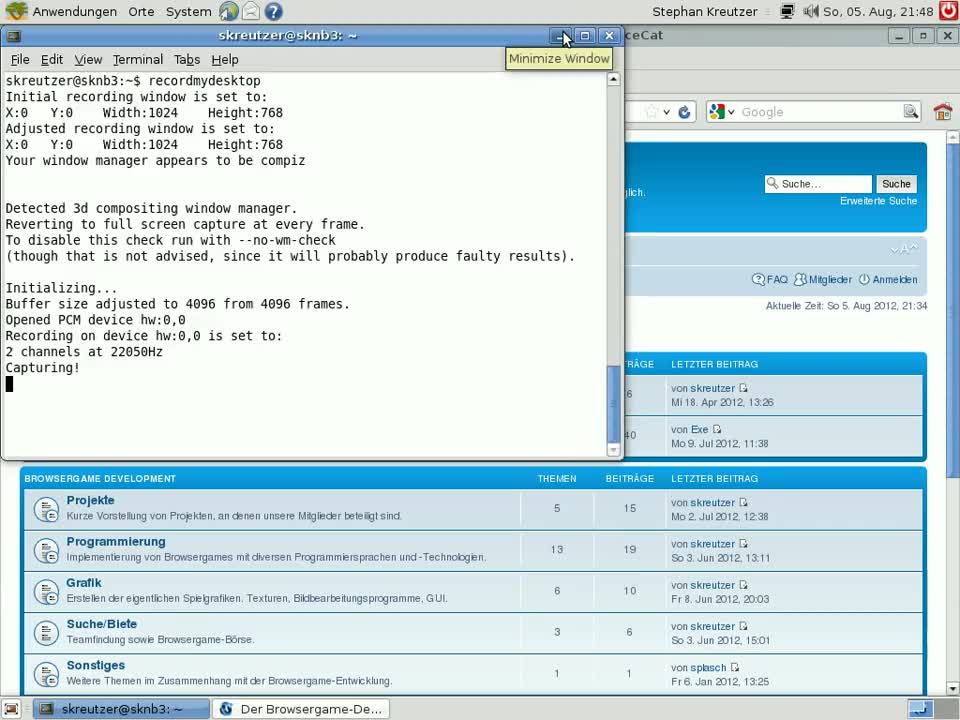Open the Anwendungen menu
960x720 pixels.
click(x=74, y=11)
